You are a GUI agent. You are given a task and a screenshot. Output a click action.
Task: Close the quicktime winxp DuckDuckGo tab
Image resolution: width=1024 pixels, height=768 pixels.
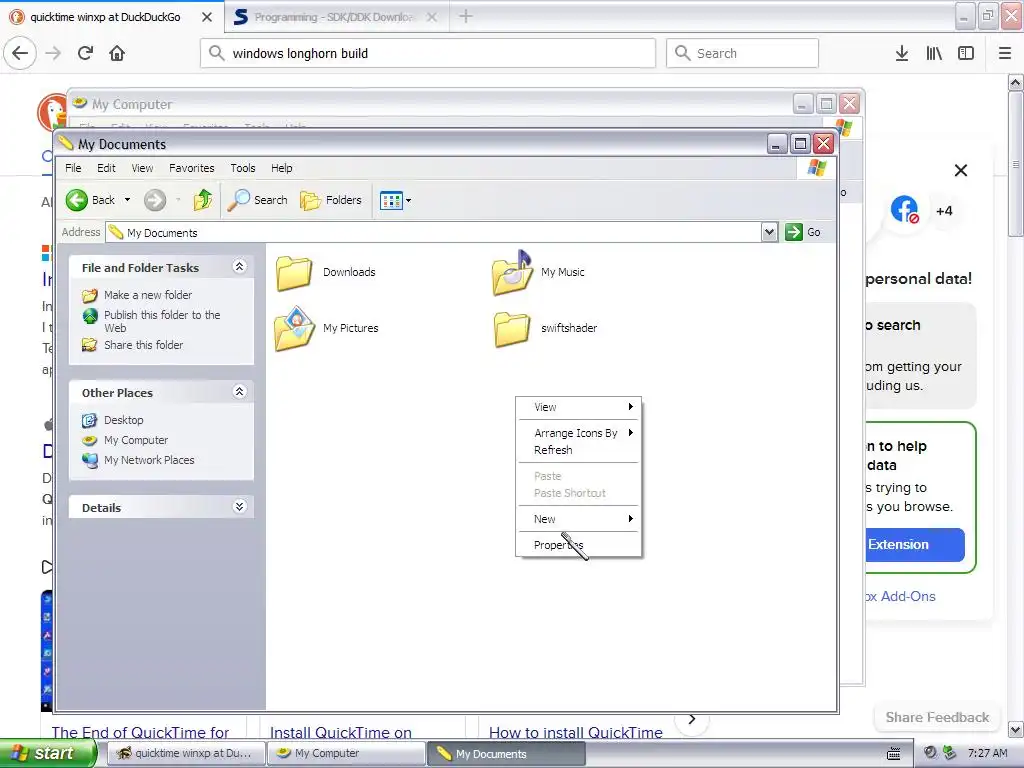[206, 17]
